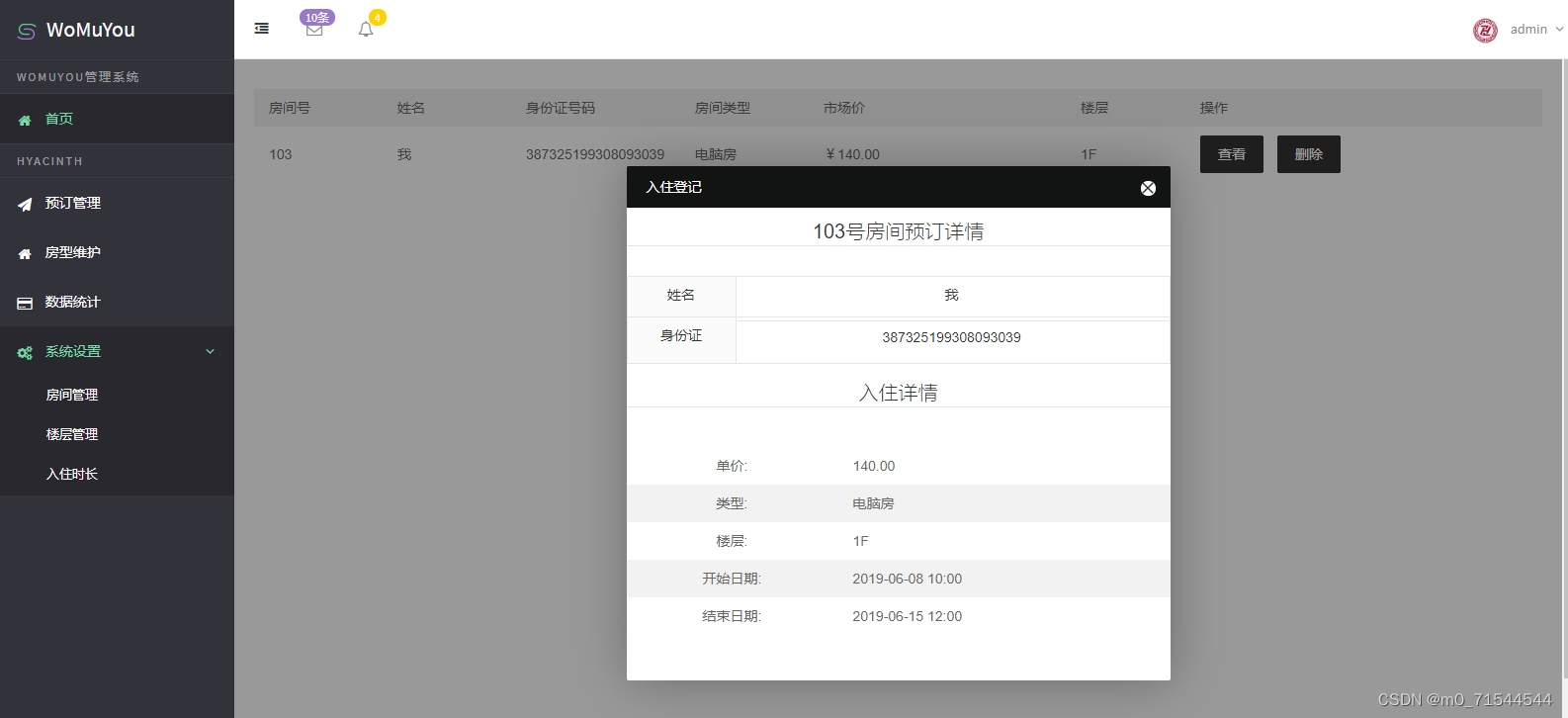Open 楼层管理 submenu item
Image resolution: width=1568 pixels, height=718 pixels.
coord(71,434)
